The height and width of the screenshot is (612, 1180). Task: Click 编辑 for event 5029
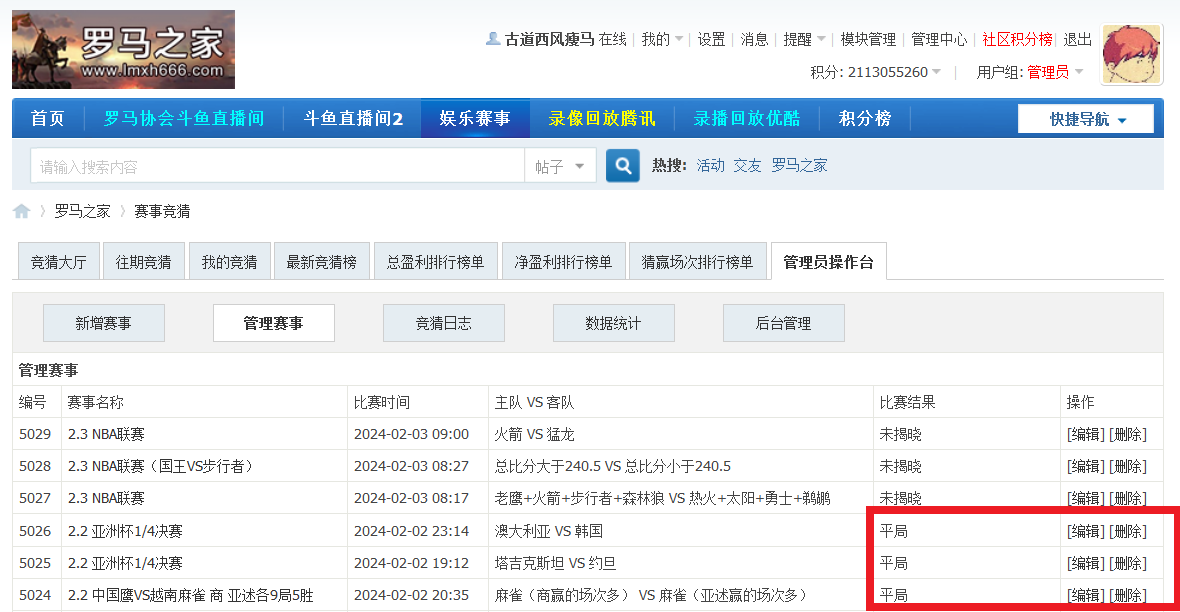coord(1086,433)
